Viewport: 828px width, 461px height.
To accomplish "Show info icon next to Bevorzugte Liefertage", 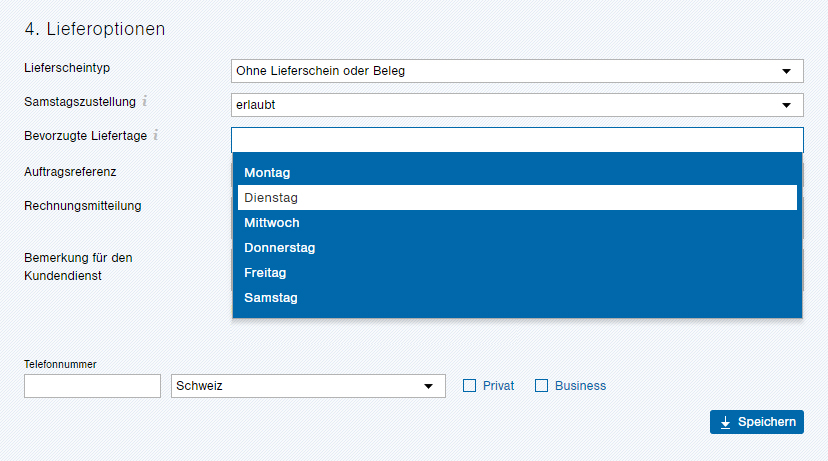I will click(x=156, y=135).
